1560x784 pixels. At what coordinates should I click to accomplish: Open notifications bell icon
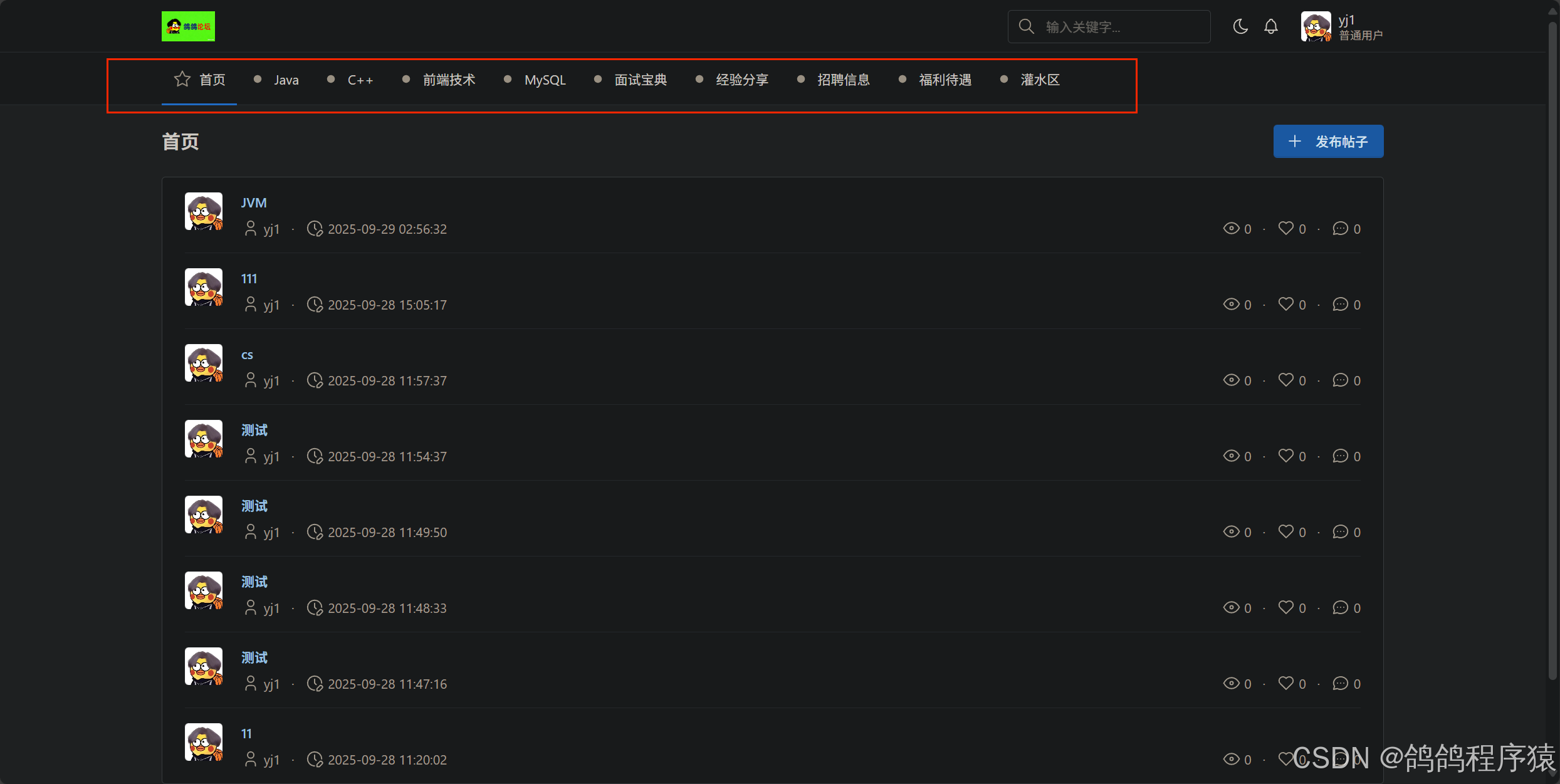1270,26
